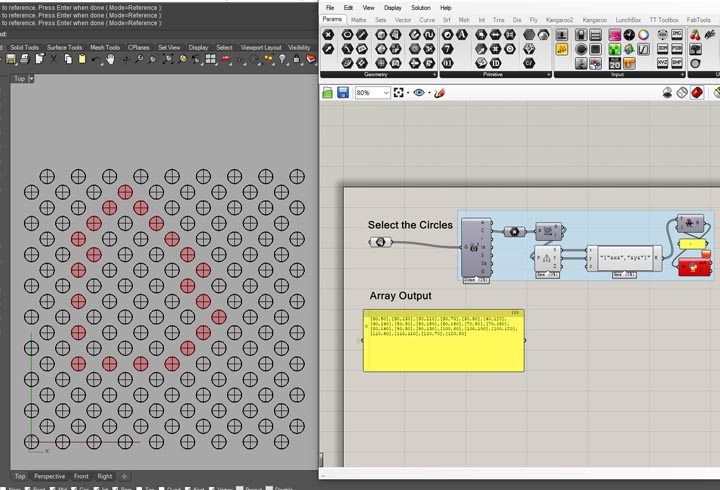The image size is (720, 490).
Task: Click the yellow Array Output panel
Action: (x=444, y=340)
